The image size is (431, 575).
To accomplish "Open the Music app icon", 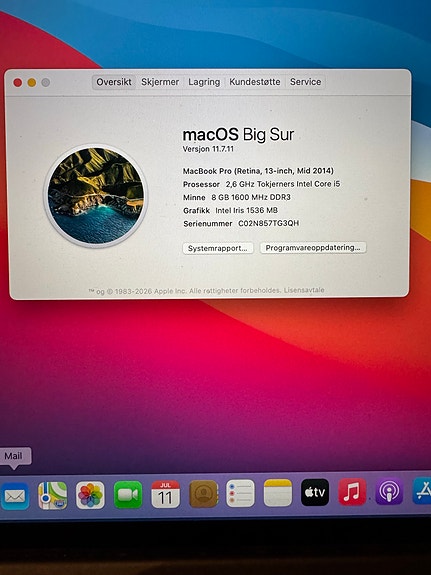I will click(352, 492).
